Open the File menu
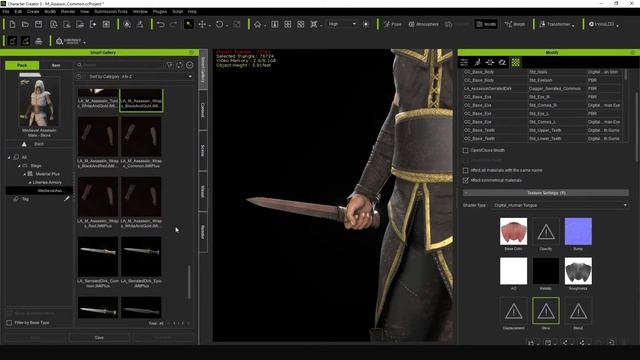This screenshot has width=640, height=360. [6, 12]
